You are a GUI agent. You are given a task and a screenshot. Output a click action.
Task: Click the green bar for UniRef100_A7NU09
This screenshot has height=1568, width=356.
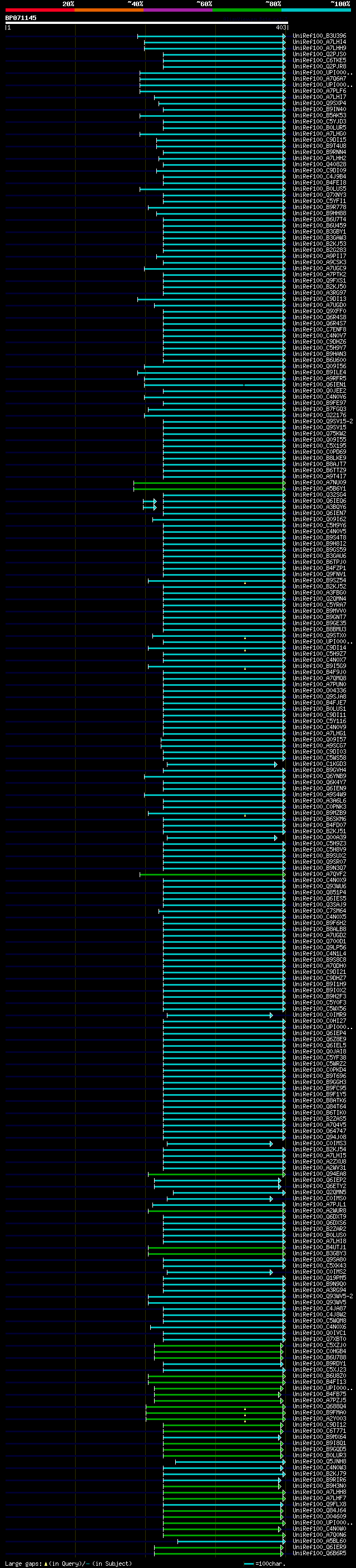tap(209, 483)
